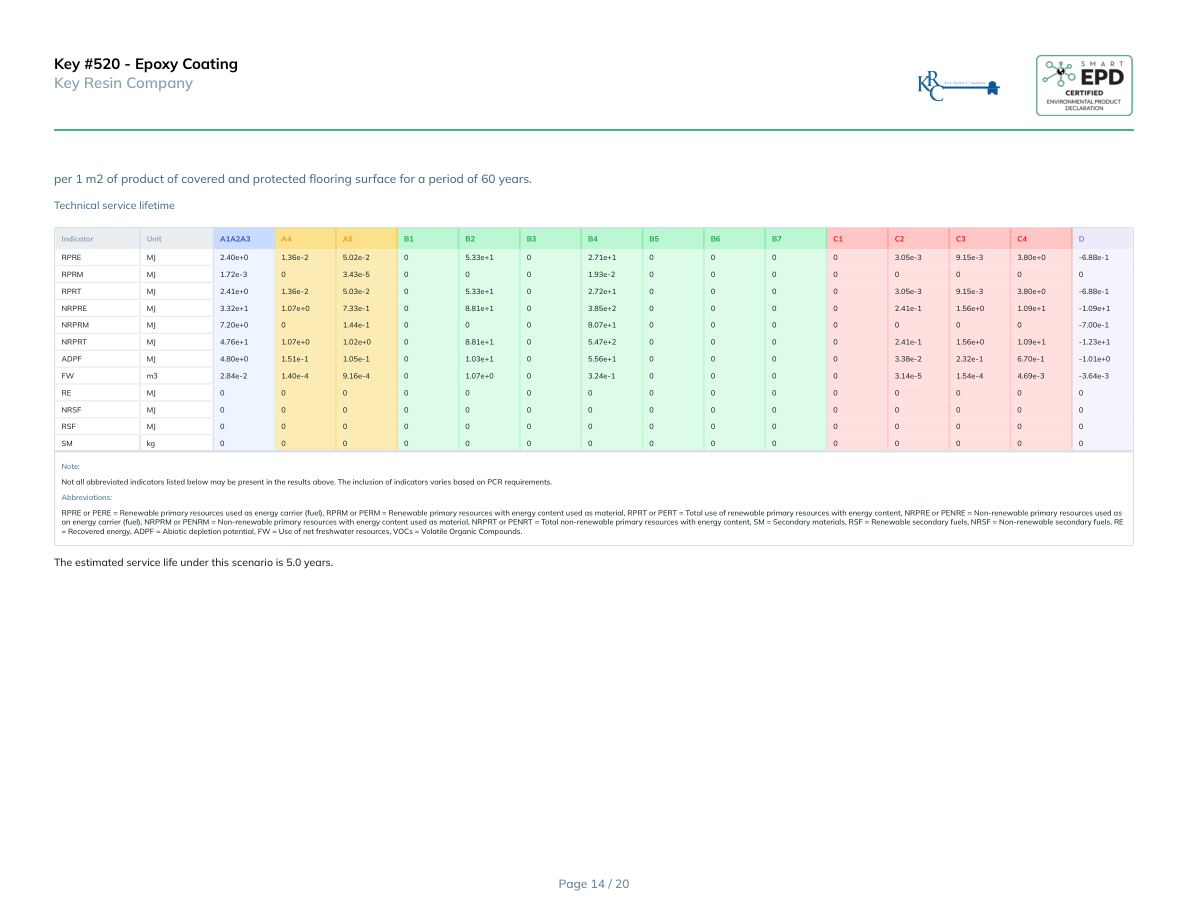The height and width of the screenshot is (918, 1188).
Task: Click the ADPF row label
Action: (72, 359)
